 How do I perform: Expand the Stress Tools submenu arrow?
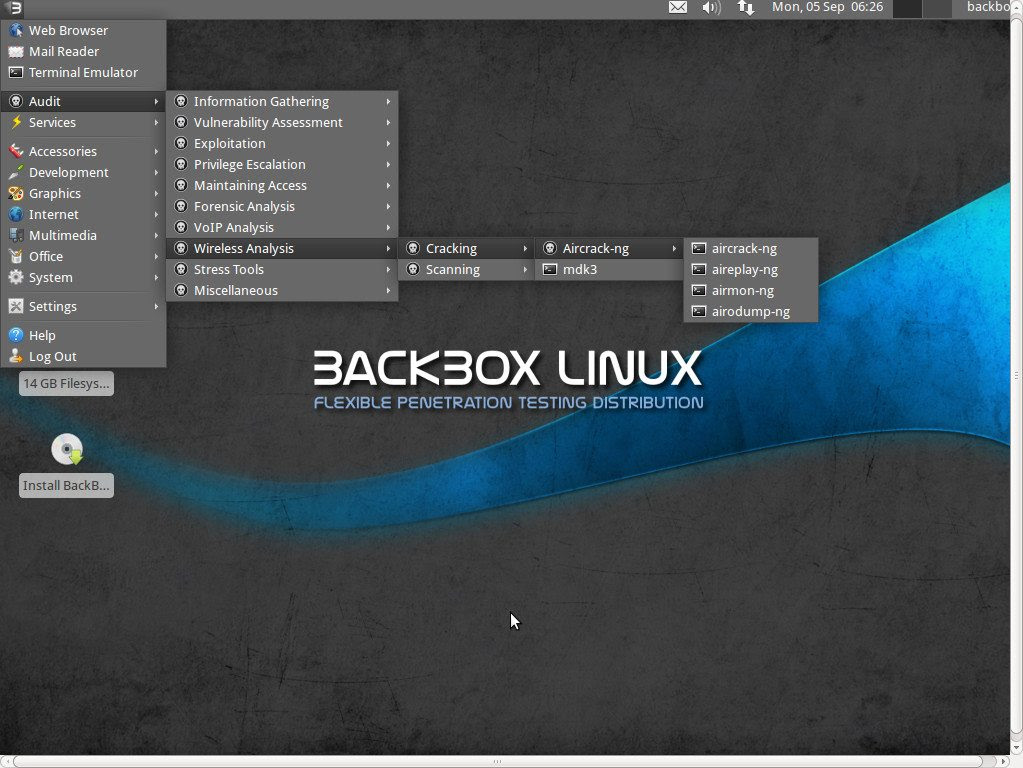coord(388,269)
